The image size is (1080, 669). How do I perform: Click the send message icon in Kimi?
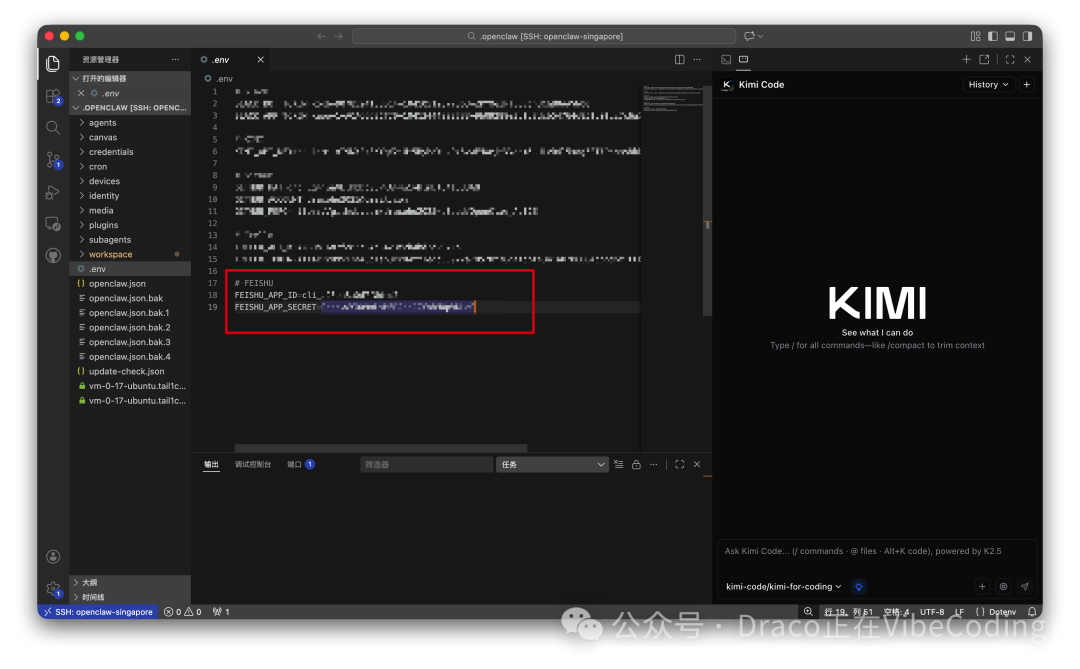pos(1024,587)
